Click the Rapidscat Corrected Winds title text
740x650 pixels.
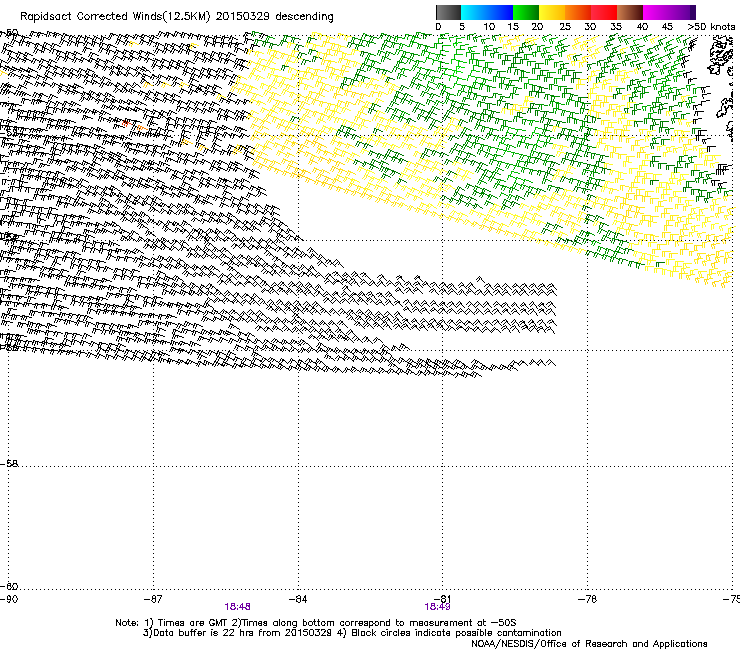[x=177, y=17]
